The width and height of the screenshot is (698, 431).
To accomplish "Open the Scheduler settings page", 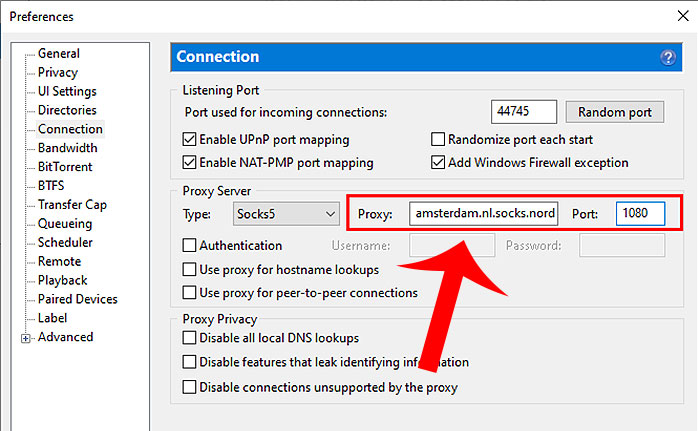I will tap(65, 243).
